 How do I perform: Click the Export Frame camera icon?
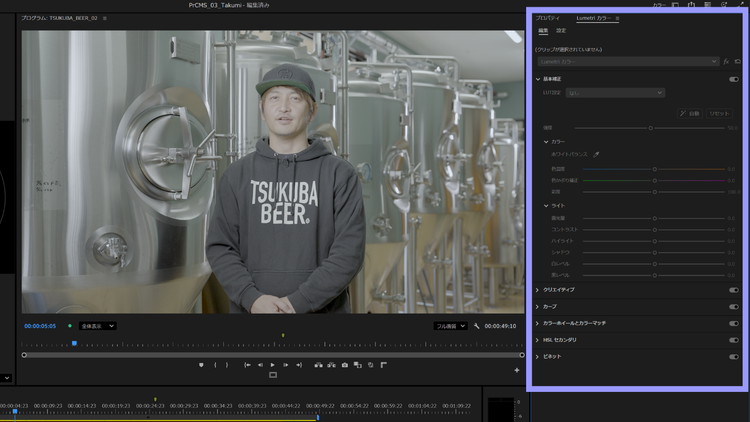pyautogui.click(x=345, y=365)
